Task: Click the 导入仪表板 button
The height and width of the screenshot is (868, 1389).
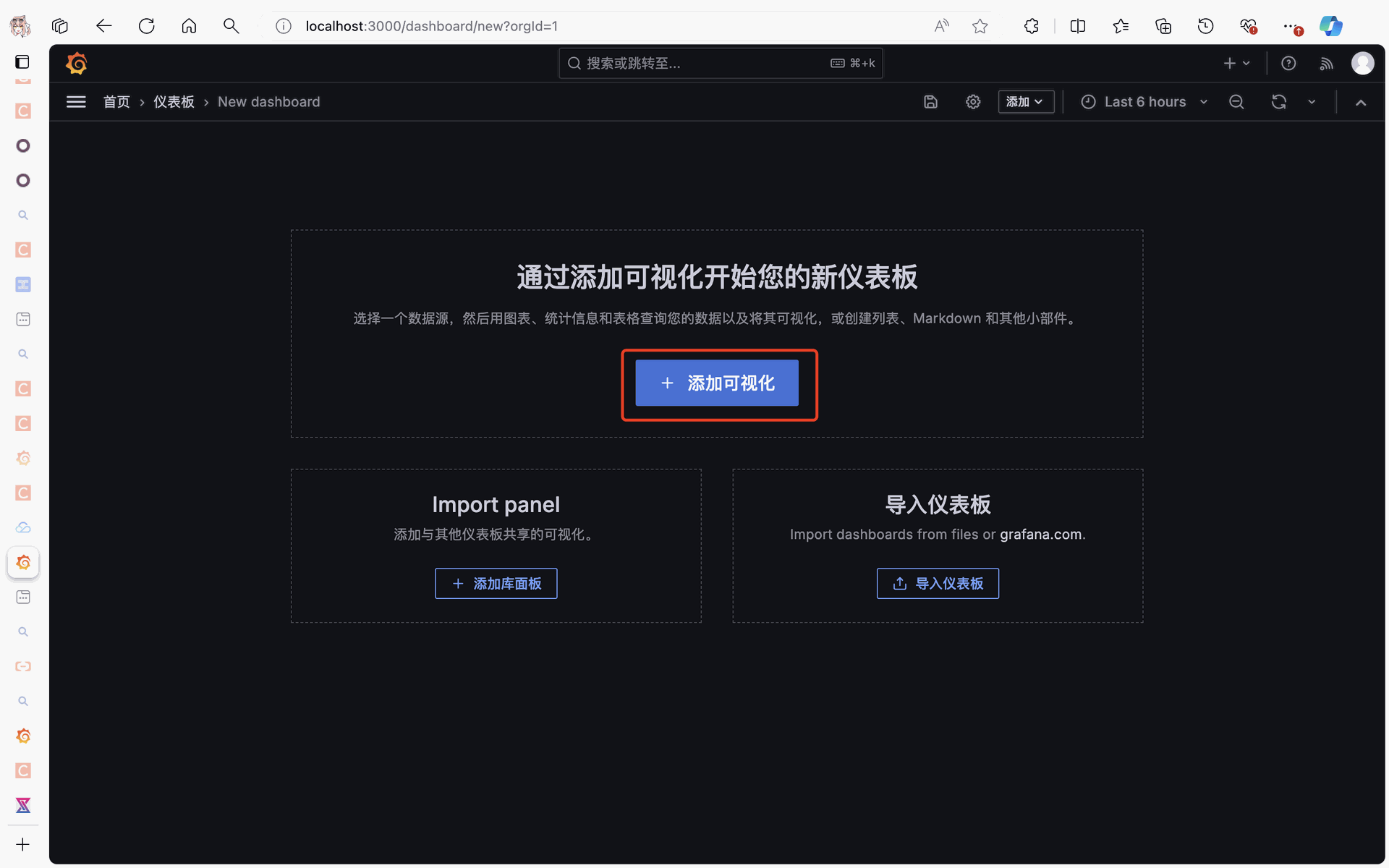Action: tap(938, 583)
